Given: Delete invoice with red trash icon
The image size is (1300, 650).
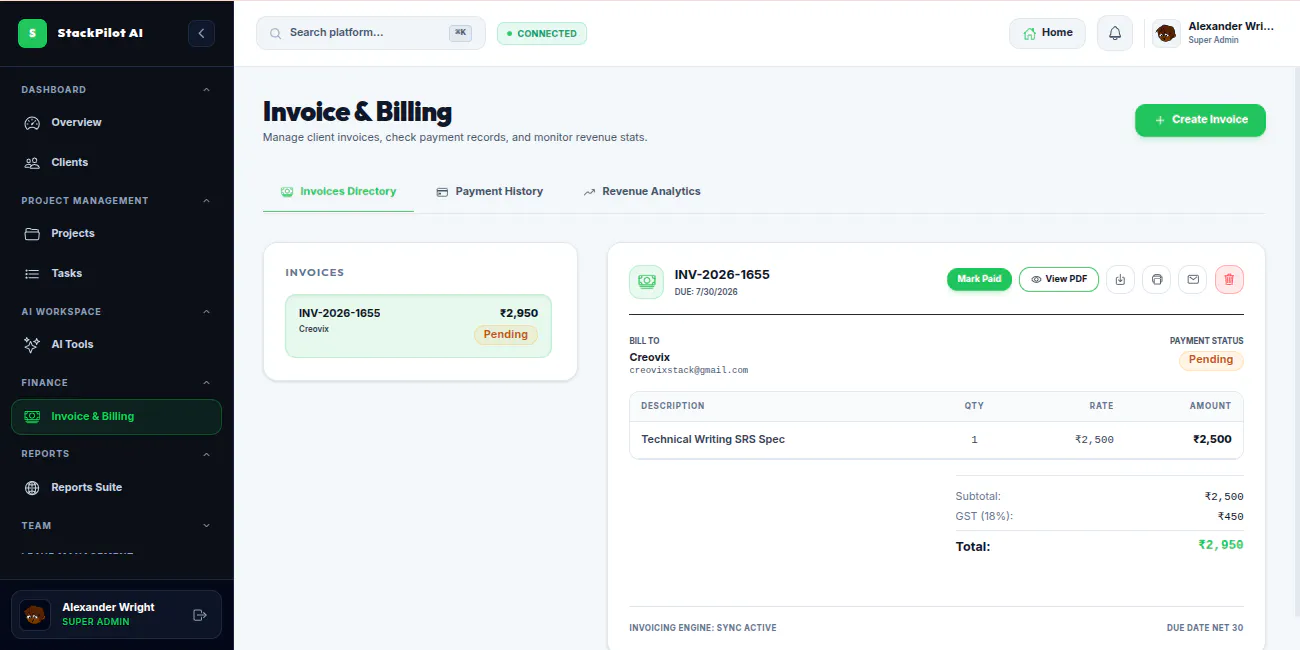Looking at the screenshot, I should click(1230, 279).
